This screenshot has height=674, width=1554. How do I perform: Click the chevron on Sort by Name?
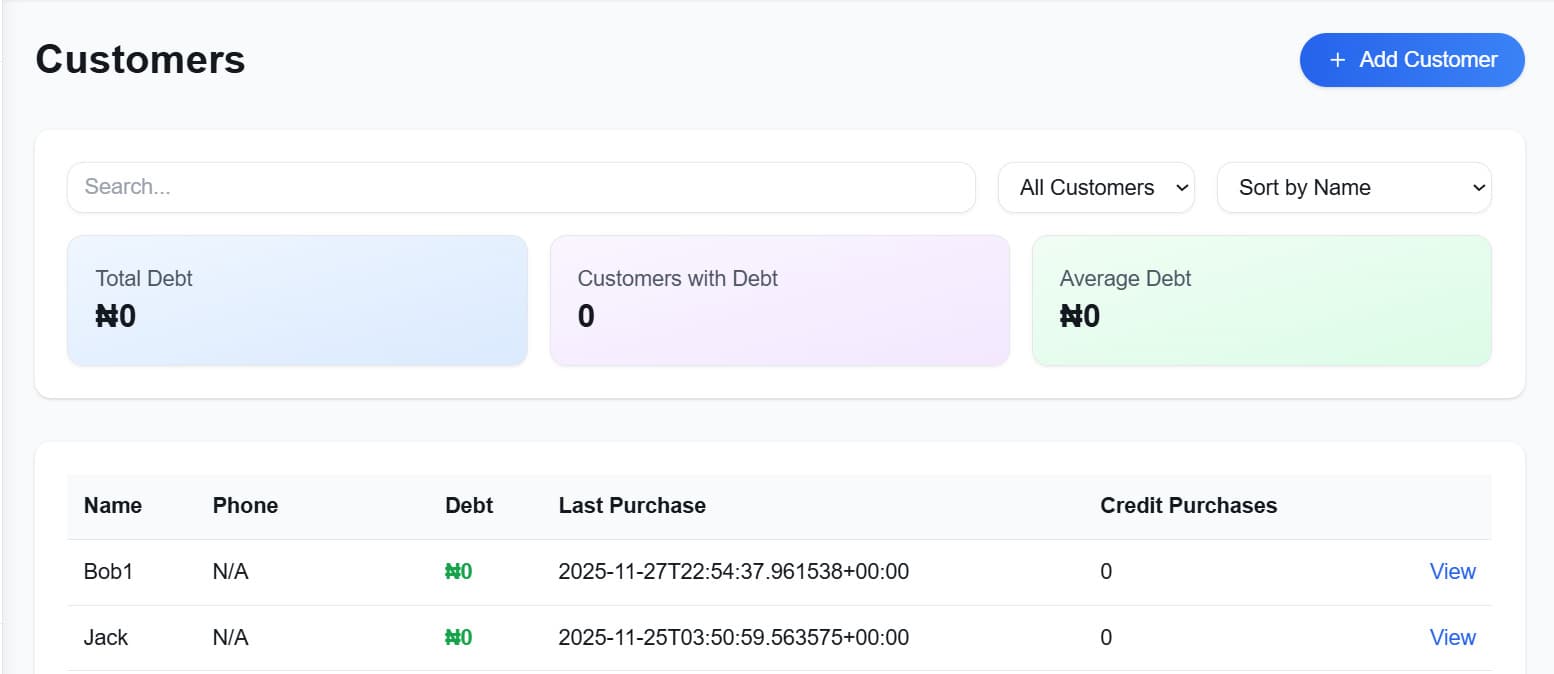point(1477,187)
